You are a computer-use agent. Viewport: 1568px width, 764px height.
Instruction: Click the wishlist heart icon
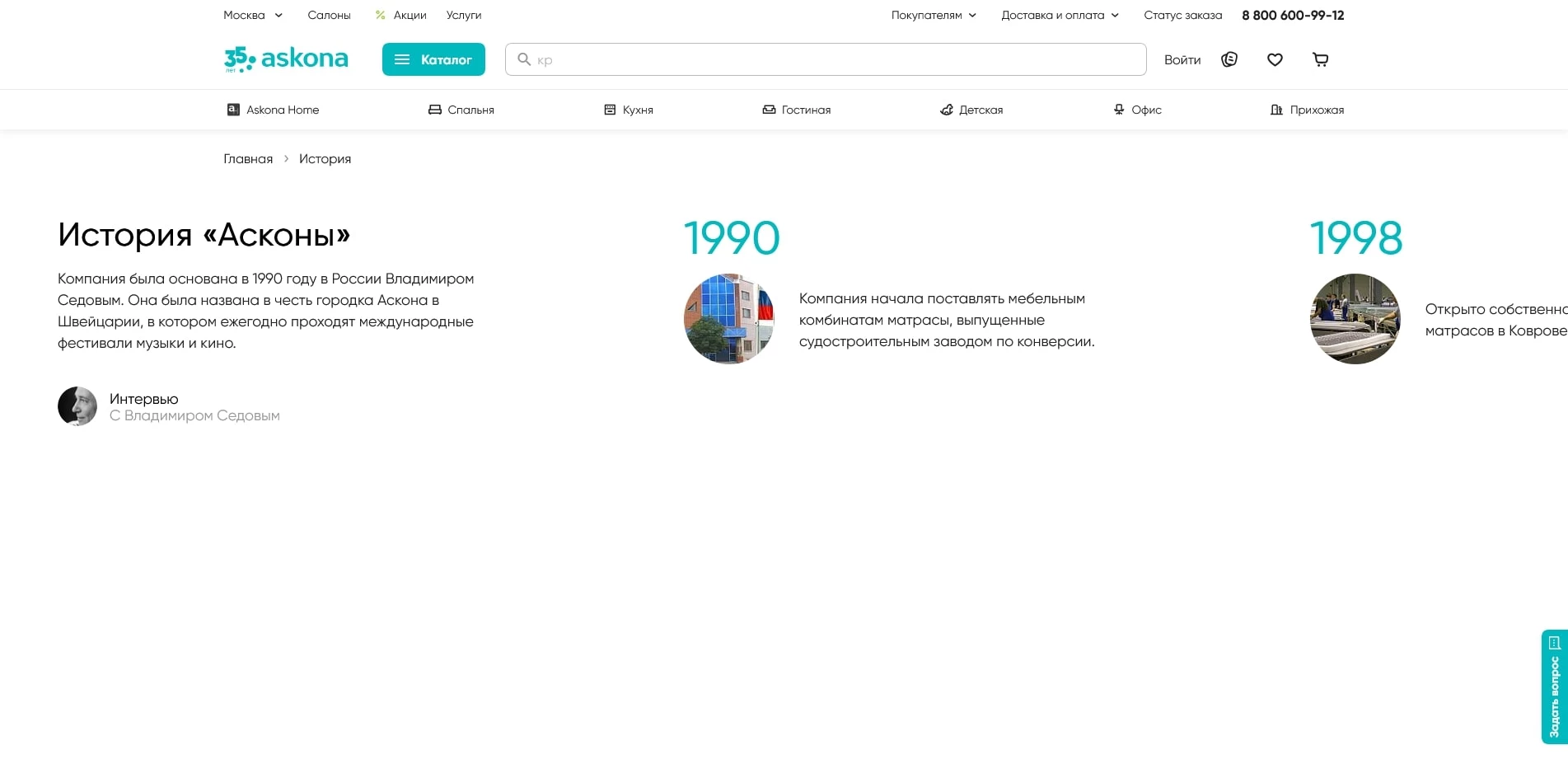click(x=1275, y=59)
